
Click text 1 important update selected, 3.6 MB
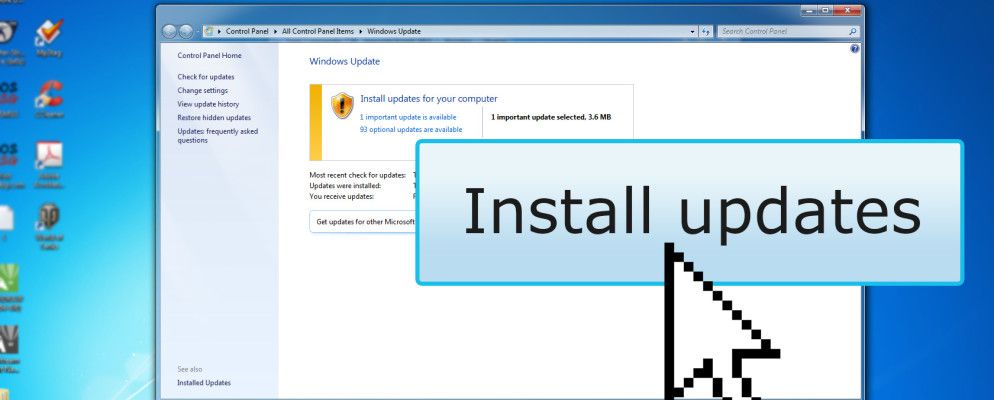(x=551, y=117)
